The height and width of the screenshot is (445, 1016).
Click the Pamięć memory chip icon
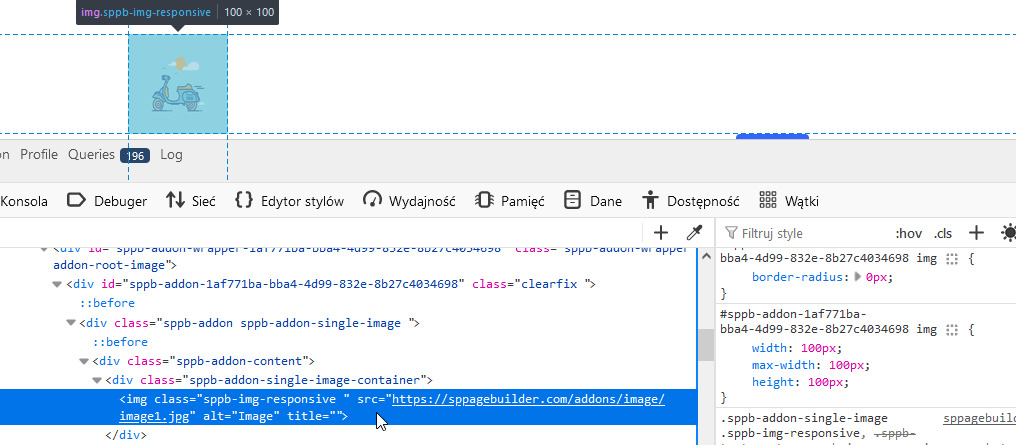[483, 200]
